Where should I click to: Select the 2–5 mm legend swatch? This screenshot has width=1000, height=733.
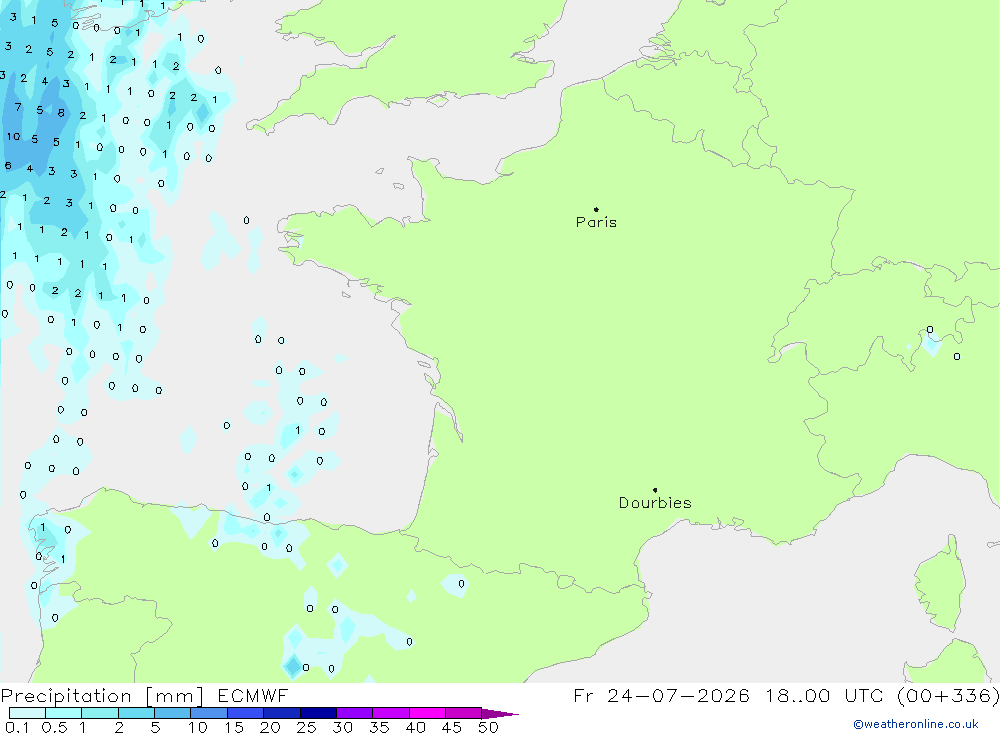pyautogui.click(x=136, y=713)
